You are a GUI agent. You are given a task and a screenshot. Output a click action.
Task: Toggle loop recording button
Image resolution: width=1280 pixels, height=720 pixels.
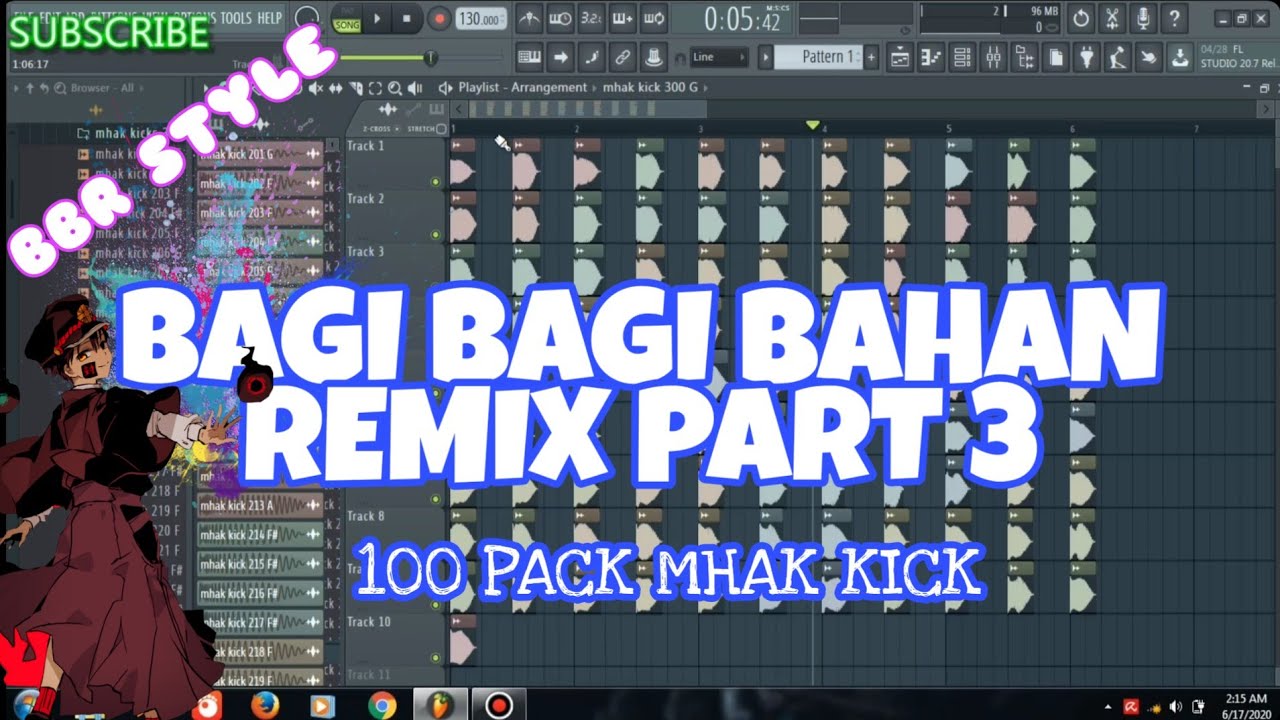[x=654, y=18]
